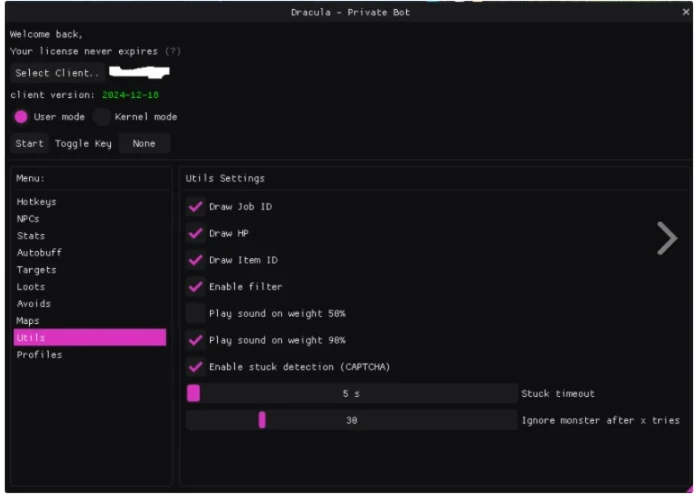
Task: Open the Hotkeys menu entry
Action: [37, 202]
